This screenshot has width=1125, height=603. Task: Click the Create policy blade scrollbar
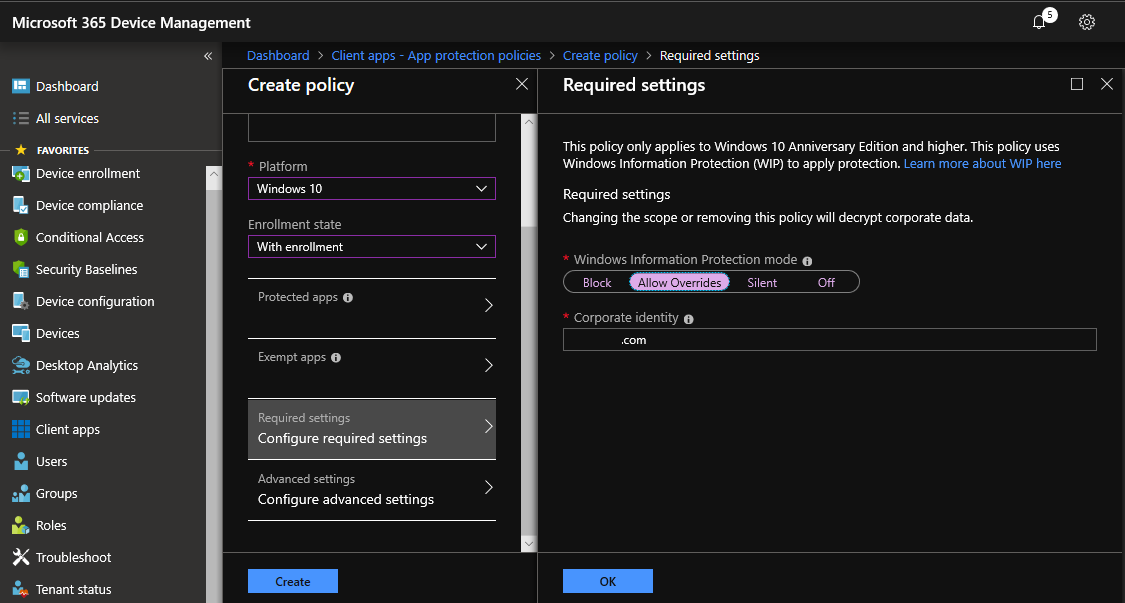[528, 179]
